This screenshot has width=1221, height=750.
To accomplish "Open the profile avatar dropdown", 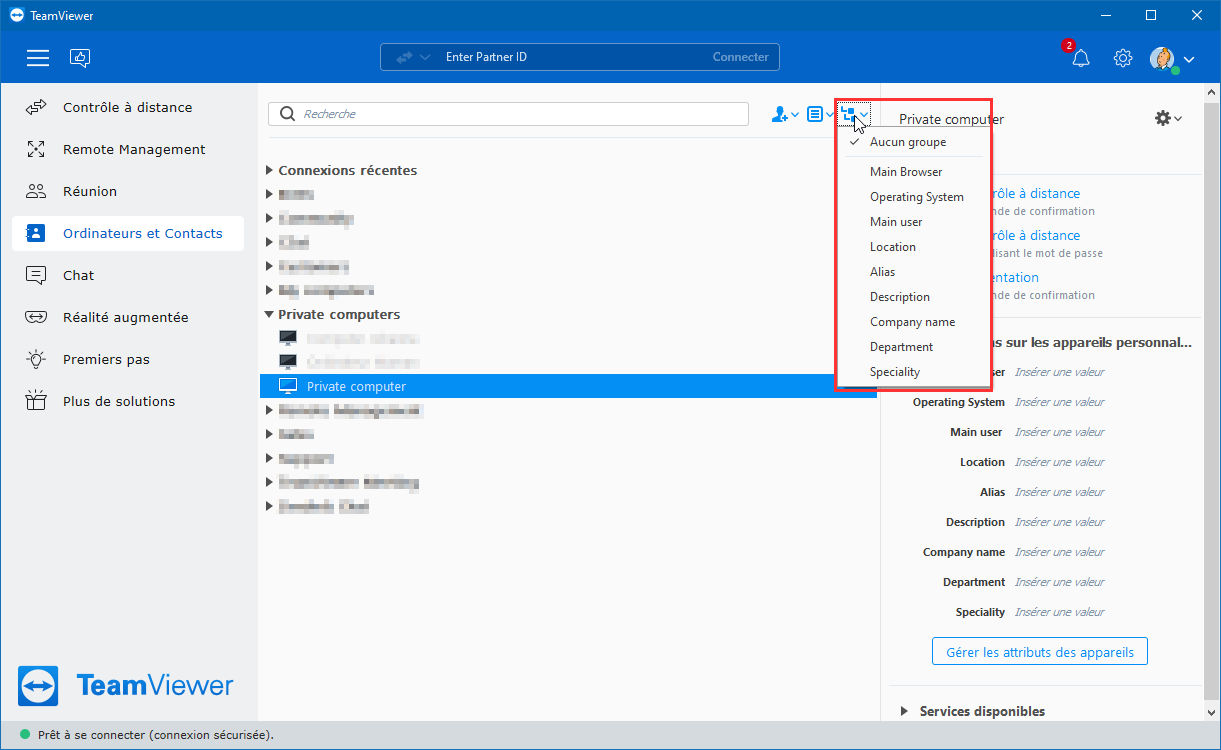I will [x=1172, y=58].
